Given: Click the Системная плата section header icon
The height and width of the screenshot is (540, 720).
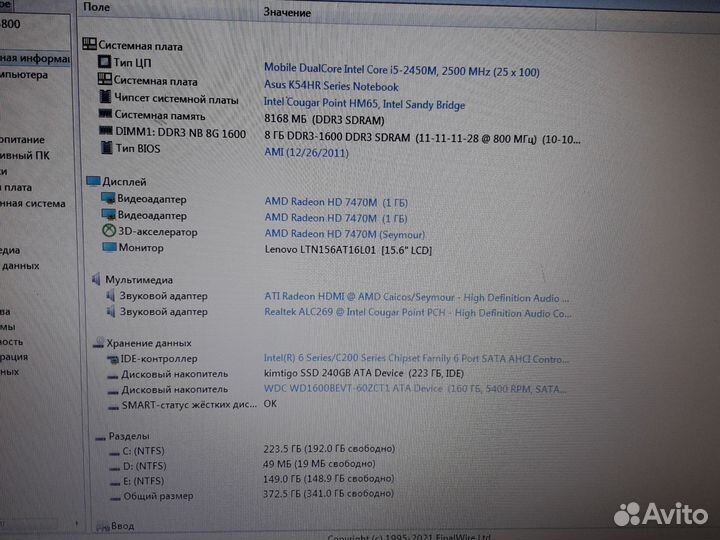Looking at the screenshot, I should click(x=89, y=44).
